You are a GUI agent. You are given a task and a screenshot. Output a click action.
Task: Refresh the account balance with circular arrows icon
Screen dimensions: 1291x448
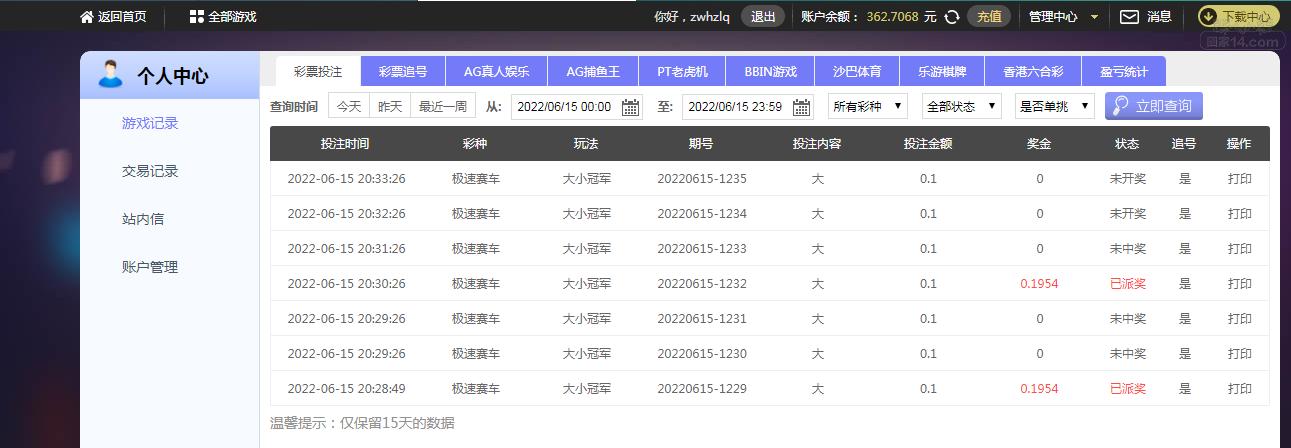952,16
